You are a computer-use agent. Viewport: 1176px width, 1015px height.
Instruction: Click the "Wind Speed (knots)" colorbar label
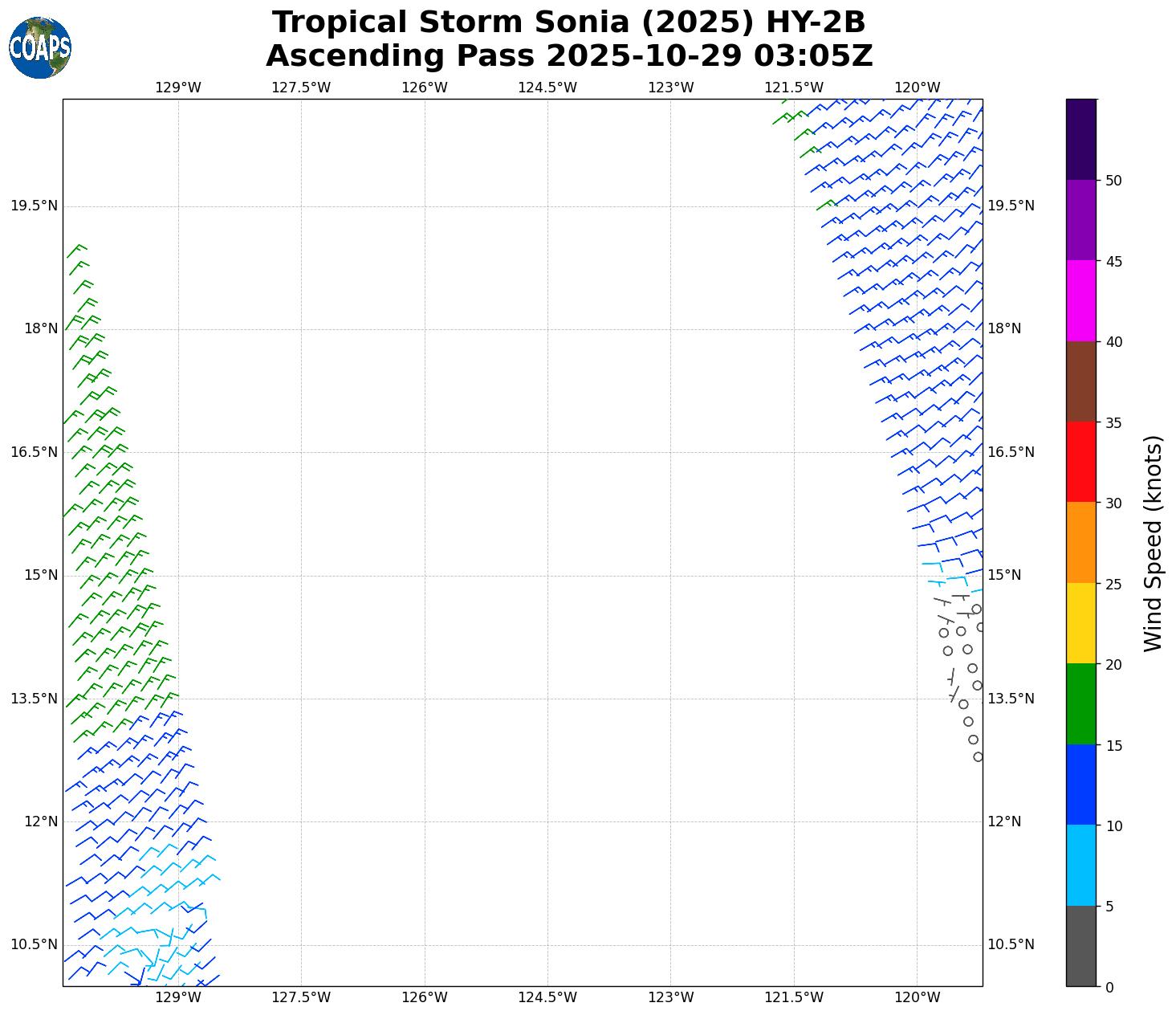click(x=1153, y=544)
